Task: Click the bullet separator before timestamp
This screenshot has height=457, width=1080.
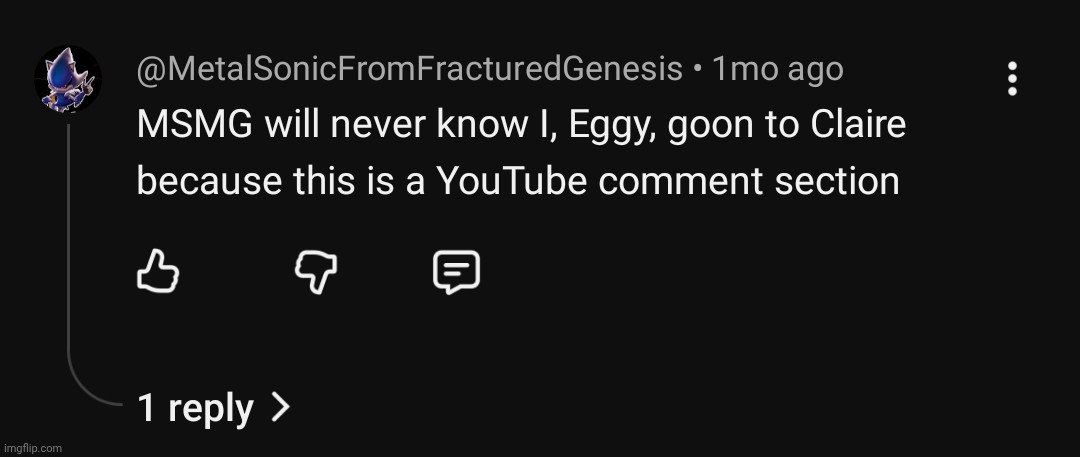Action: (697, 70)
